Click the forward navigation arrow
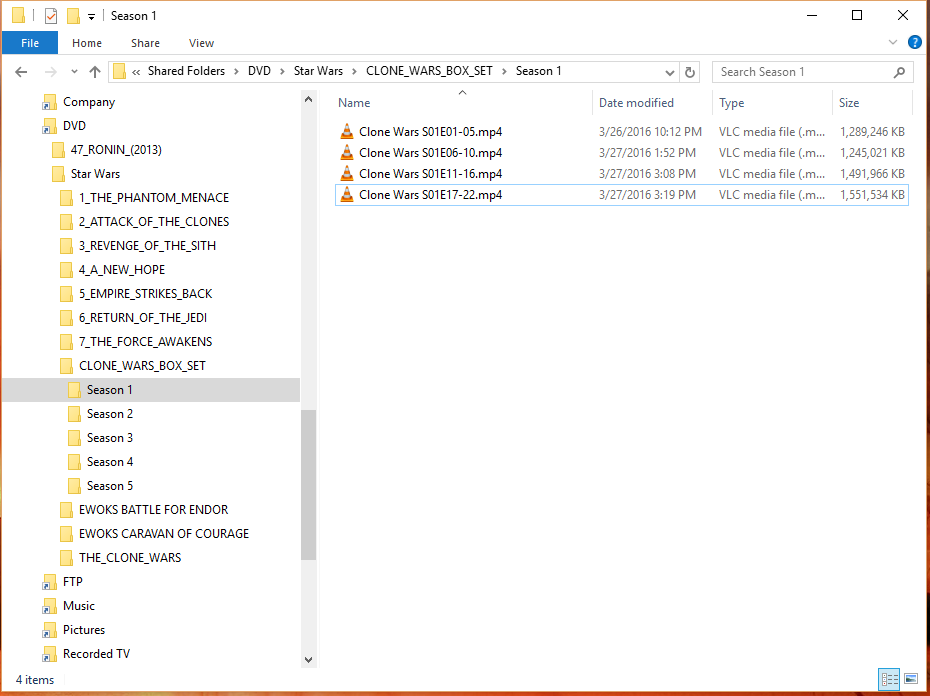This screenshot has width=930, height=696. [46, 71]
